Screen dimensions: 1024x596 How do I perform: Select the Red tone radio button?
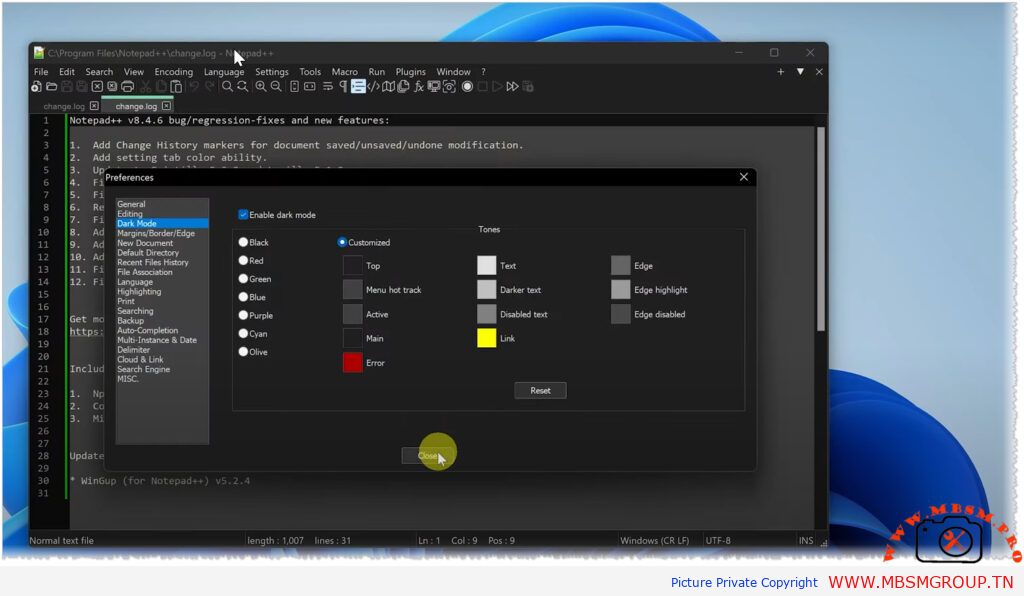pos(243,260)
